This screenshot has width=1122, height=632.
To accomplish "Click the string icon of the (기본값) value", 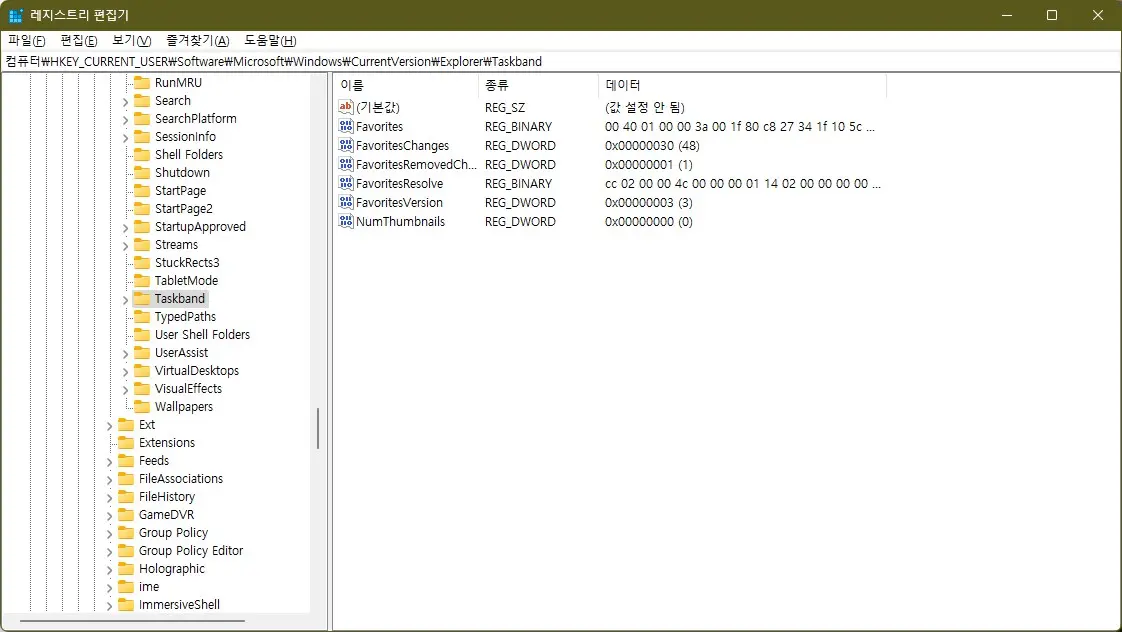I will [x=346, y=107].
